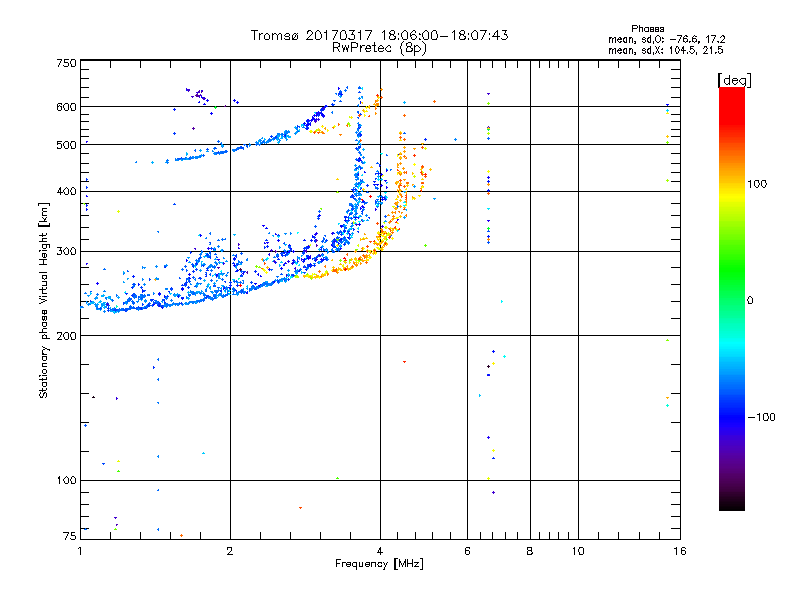The height and width of the screenshot is (600, 800).
Task: Click the y-axis tick label '300'
Action: [x=67, y=251]
